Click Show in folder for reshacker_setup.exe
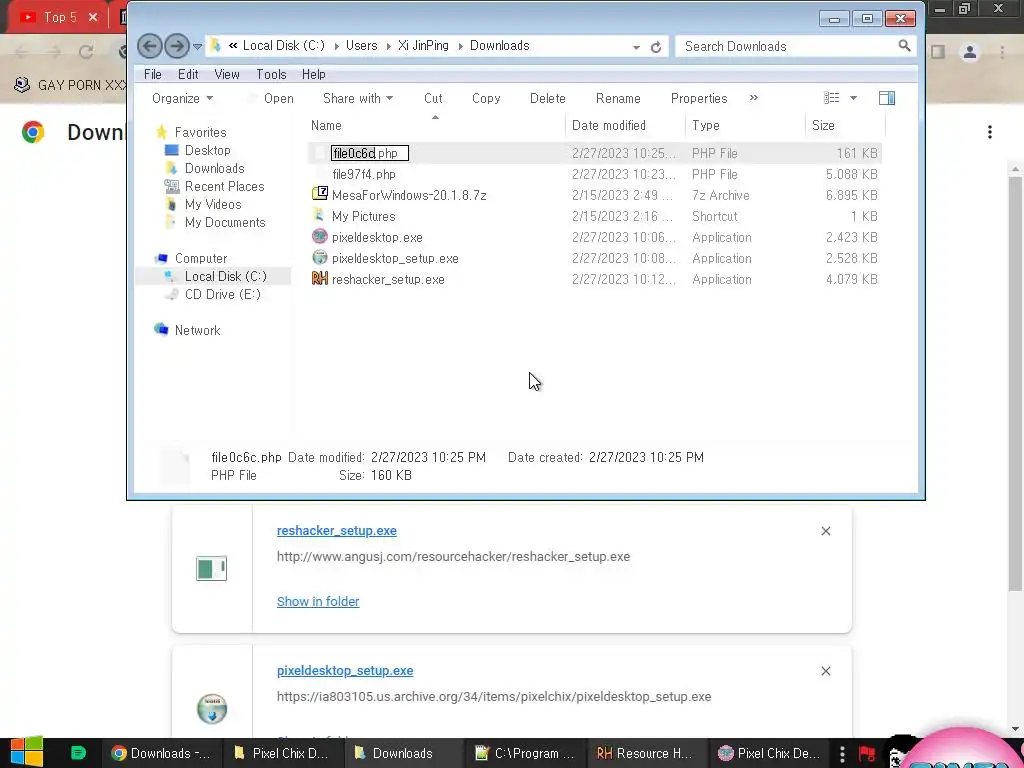1024x768 pixels. (318, 601)
